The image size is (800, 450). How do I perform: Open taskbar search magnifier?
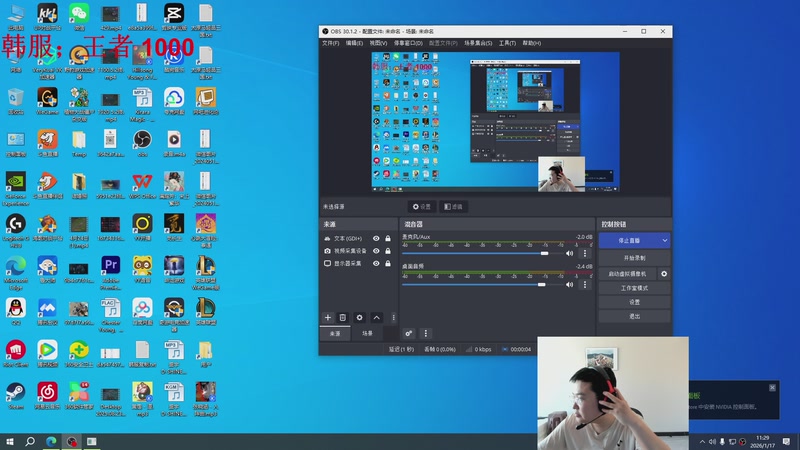pos(30,441)
